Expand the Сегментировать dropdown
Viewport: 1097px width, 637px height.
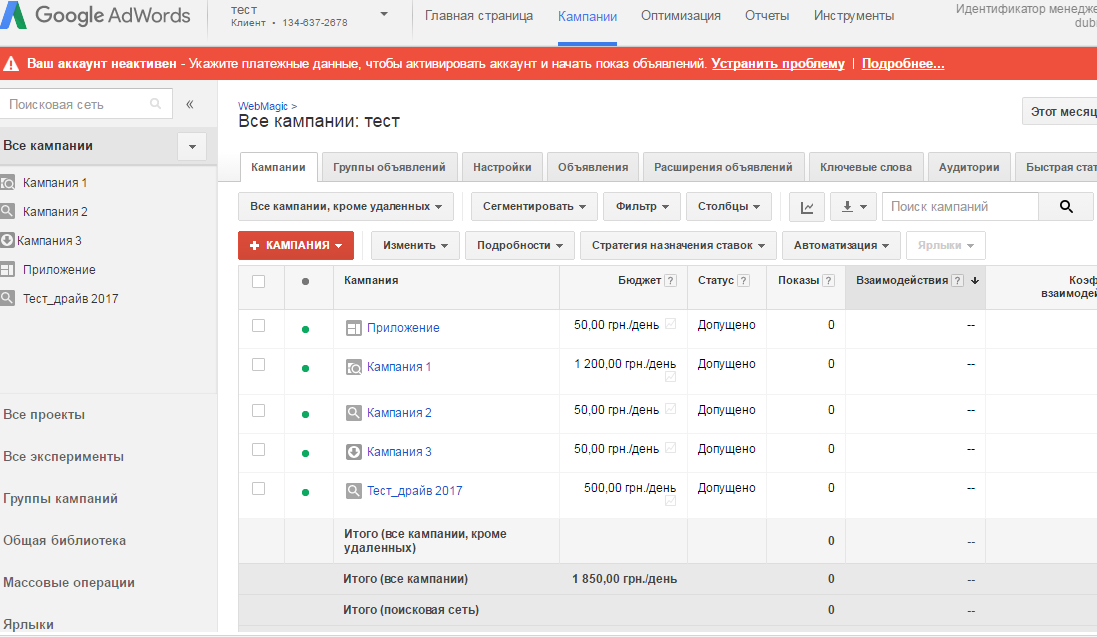point(534,207)
